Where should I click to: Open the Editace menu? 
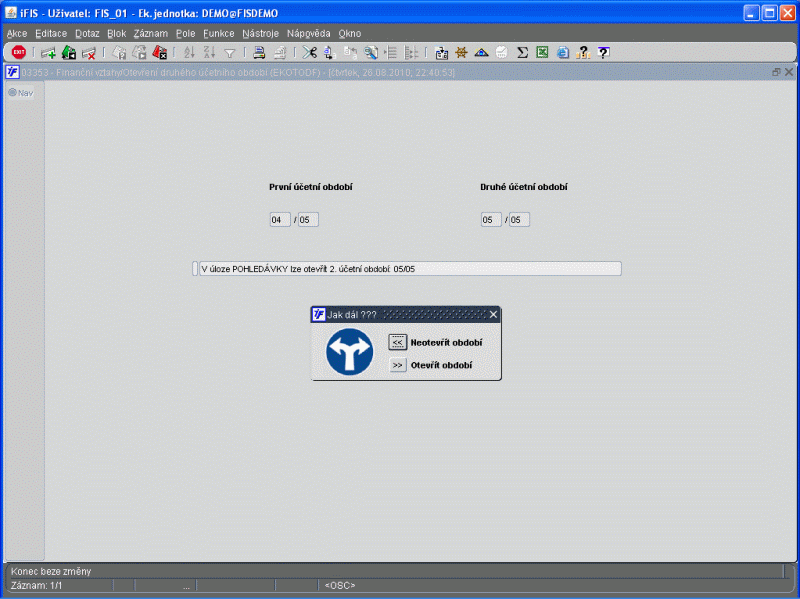[x=51, y=34]
